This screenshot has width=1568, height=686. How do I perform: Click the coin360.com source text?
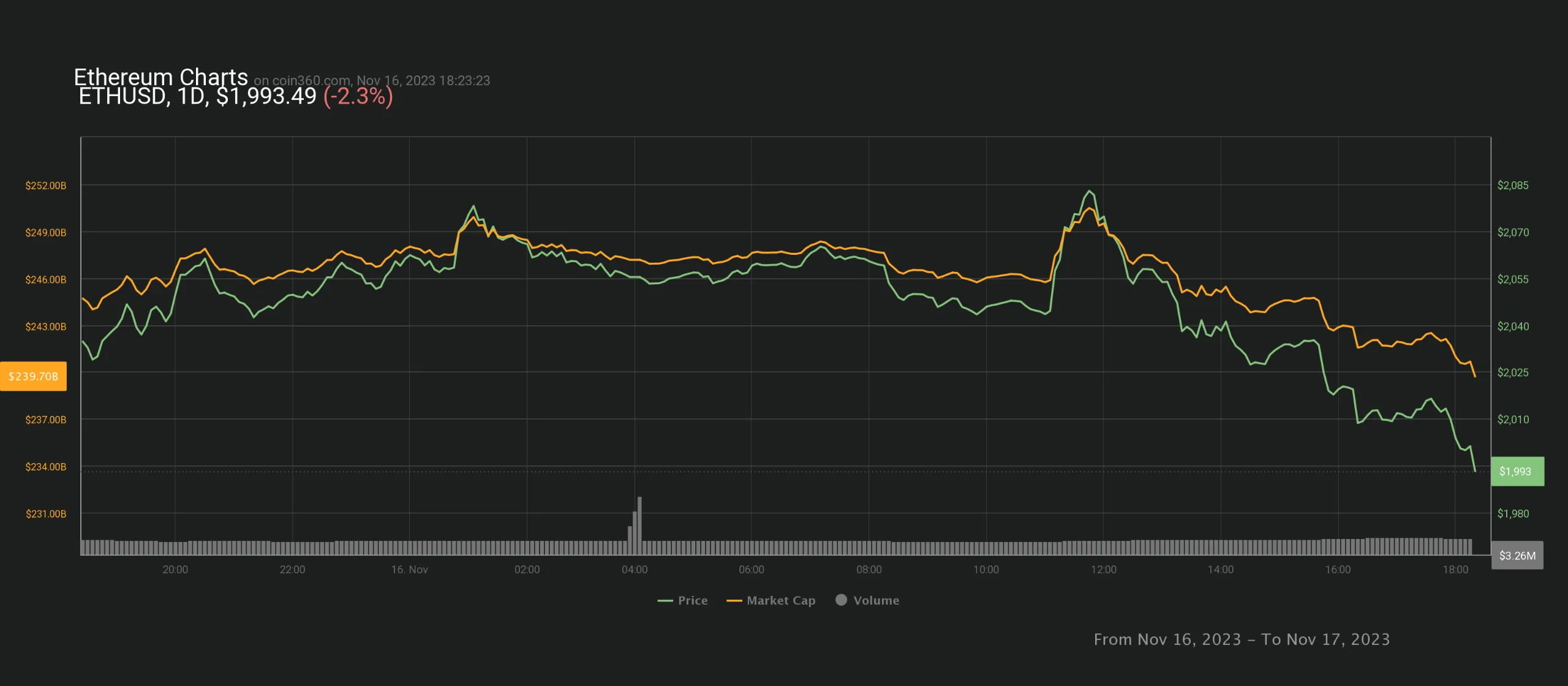(311, 81)
